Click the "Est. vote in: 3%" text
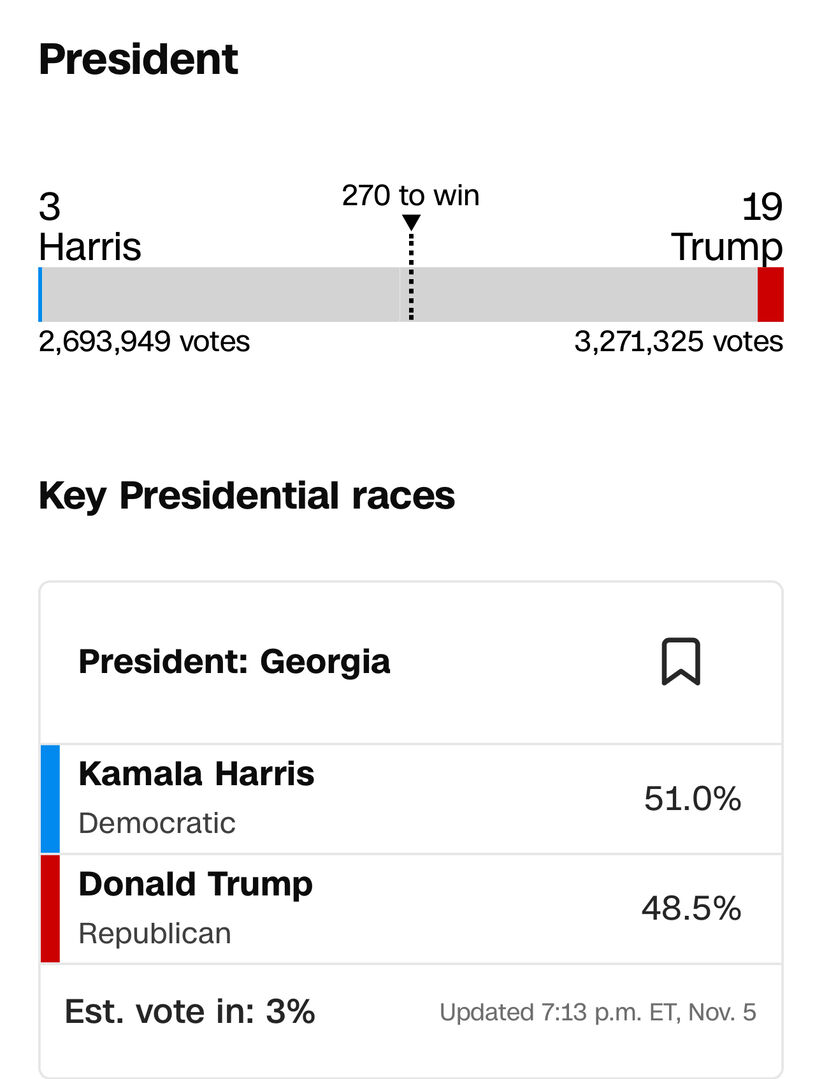The height and width of the screenshot is (1079, 822). pos(190,1012)
